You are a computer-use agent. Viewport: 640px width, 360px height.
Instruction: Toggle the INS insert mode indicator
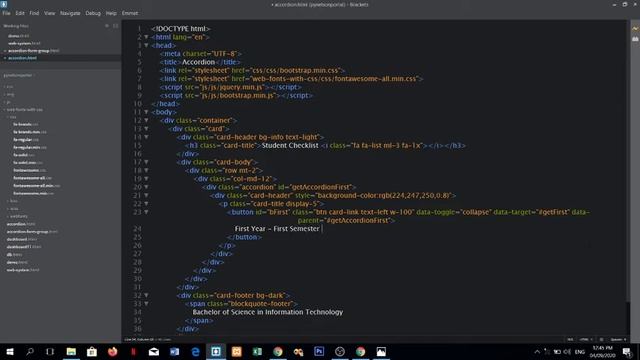click(x=570, y=339)
